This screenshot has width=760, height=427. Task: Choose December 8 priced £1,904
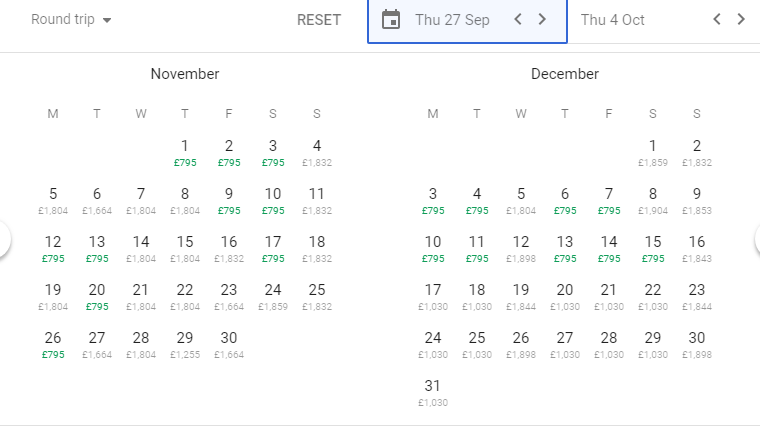click(653, 200)
